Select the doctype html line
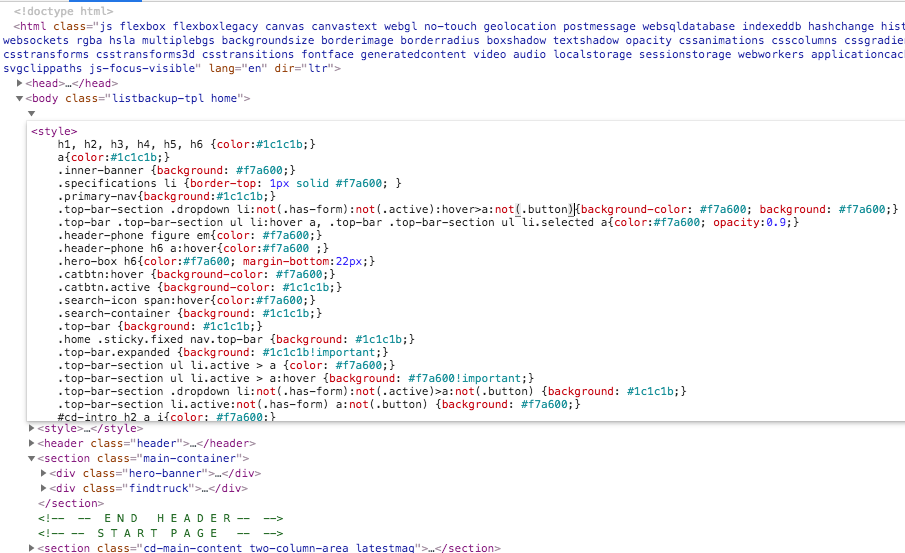The width and height of the screenshot is (905, 553). coord(63,11)
